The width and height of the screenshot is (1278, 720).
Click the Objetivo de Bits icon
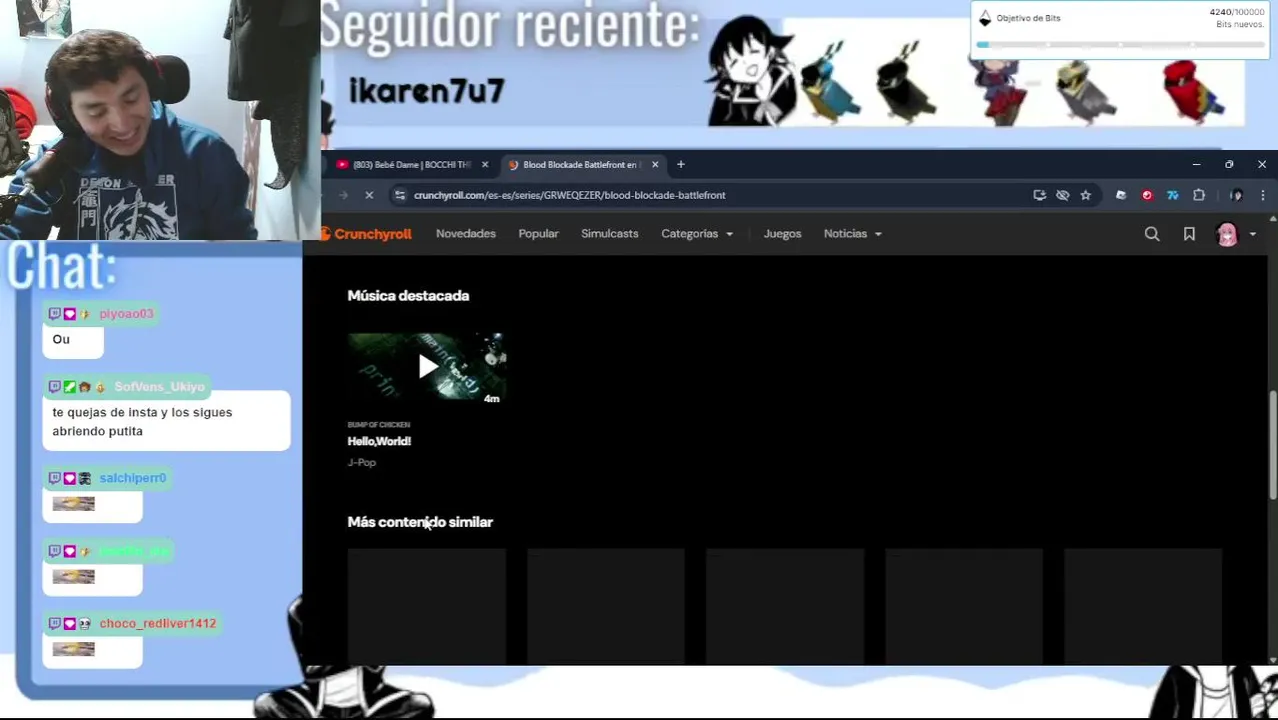[x=985, y=18]
